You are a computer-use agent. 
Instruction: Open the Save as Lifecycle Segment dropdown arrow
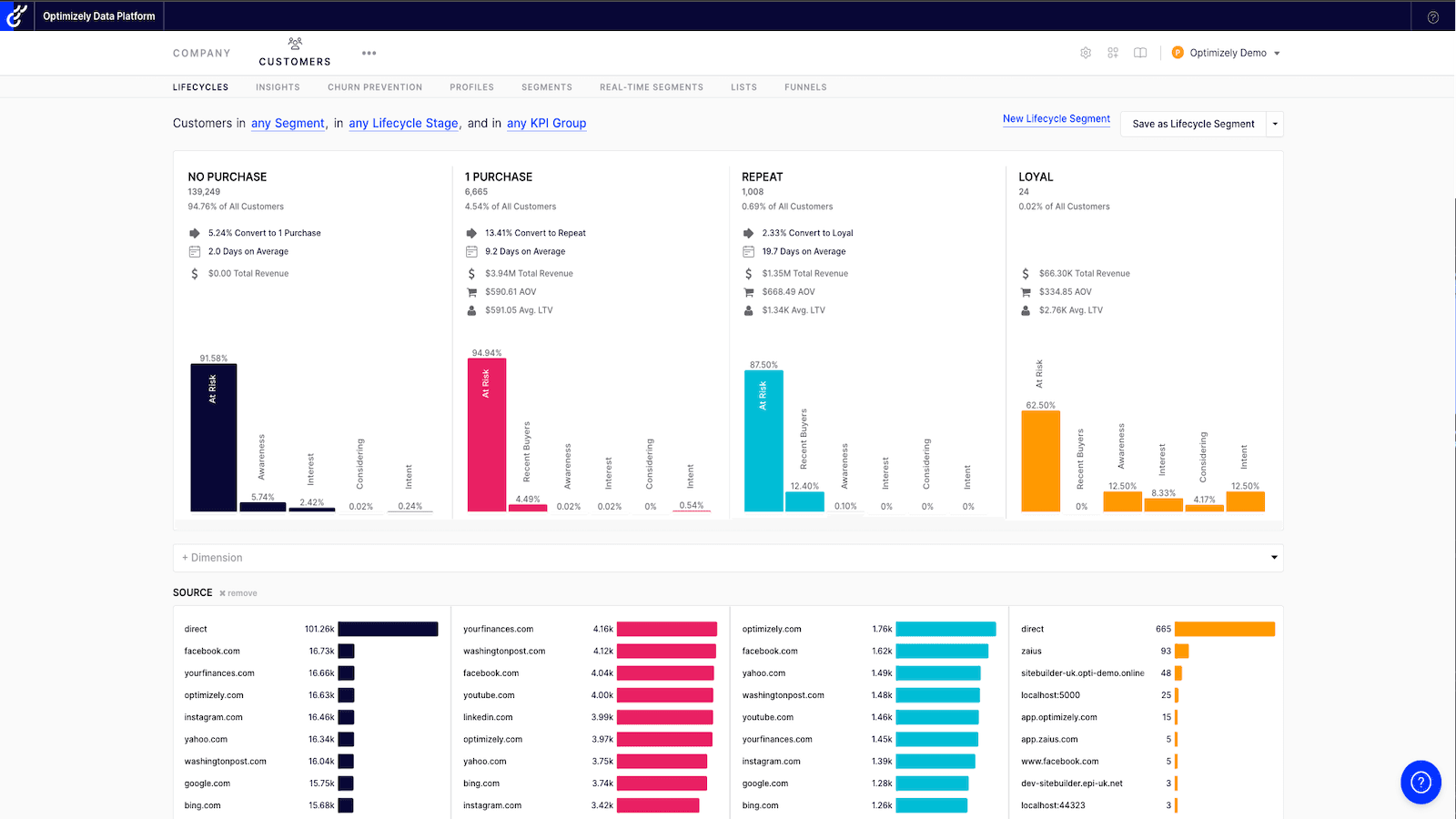coord(1275,123)
